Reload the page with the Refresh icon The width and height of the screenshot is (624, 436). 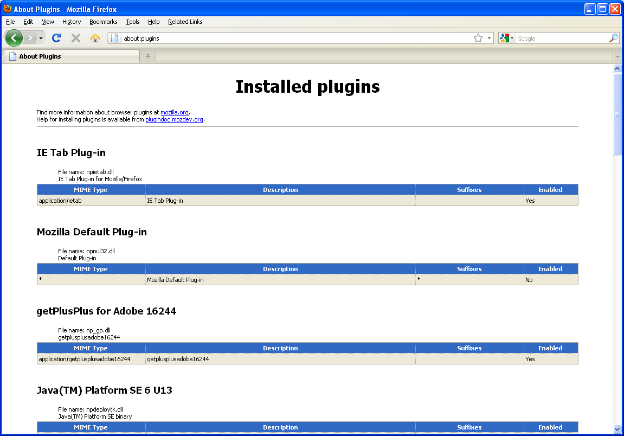56,38
